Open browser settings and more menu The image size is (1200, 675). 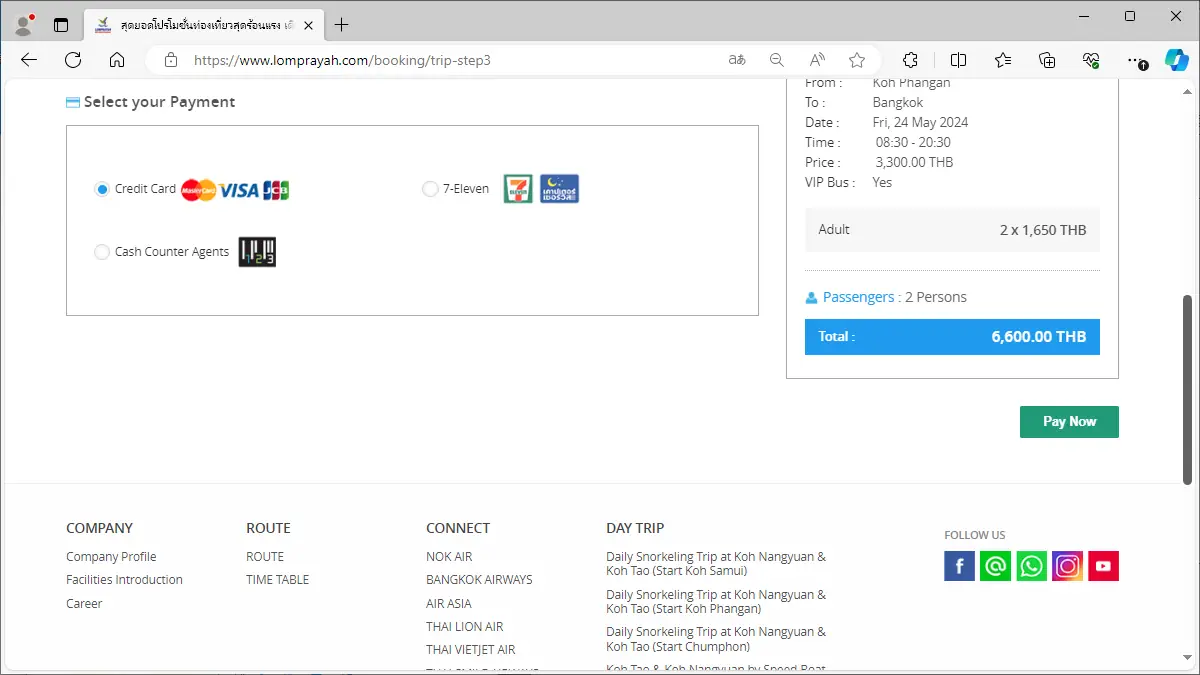[x=1136, y=60]
